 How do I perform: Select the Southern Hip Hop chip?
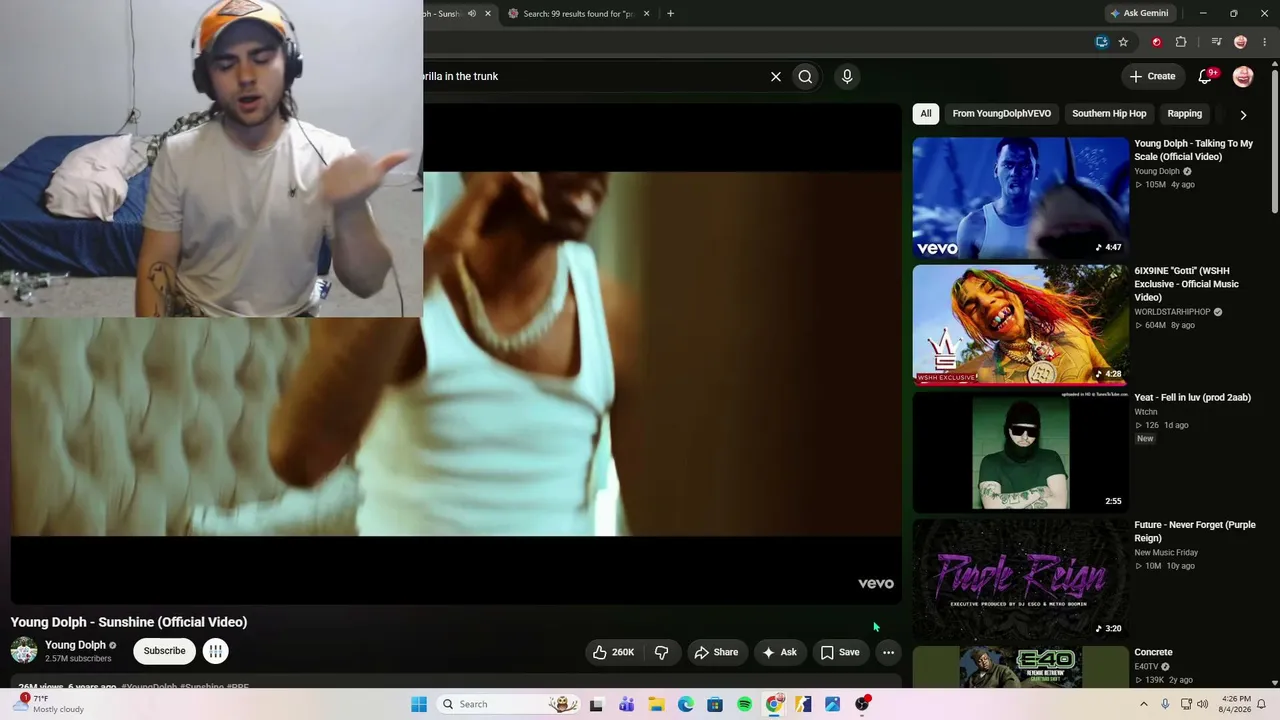tap(1109, 114)
